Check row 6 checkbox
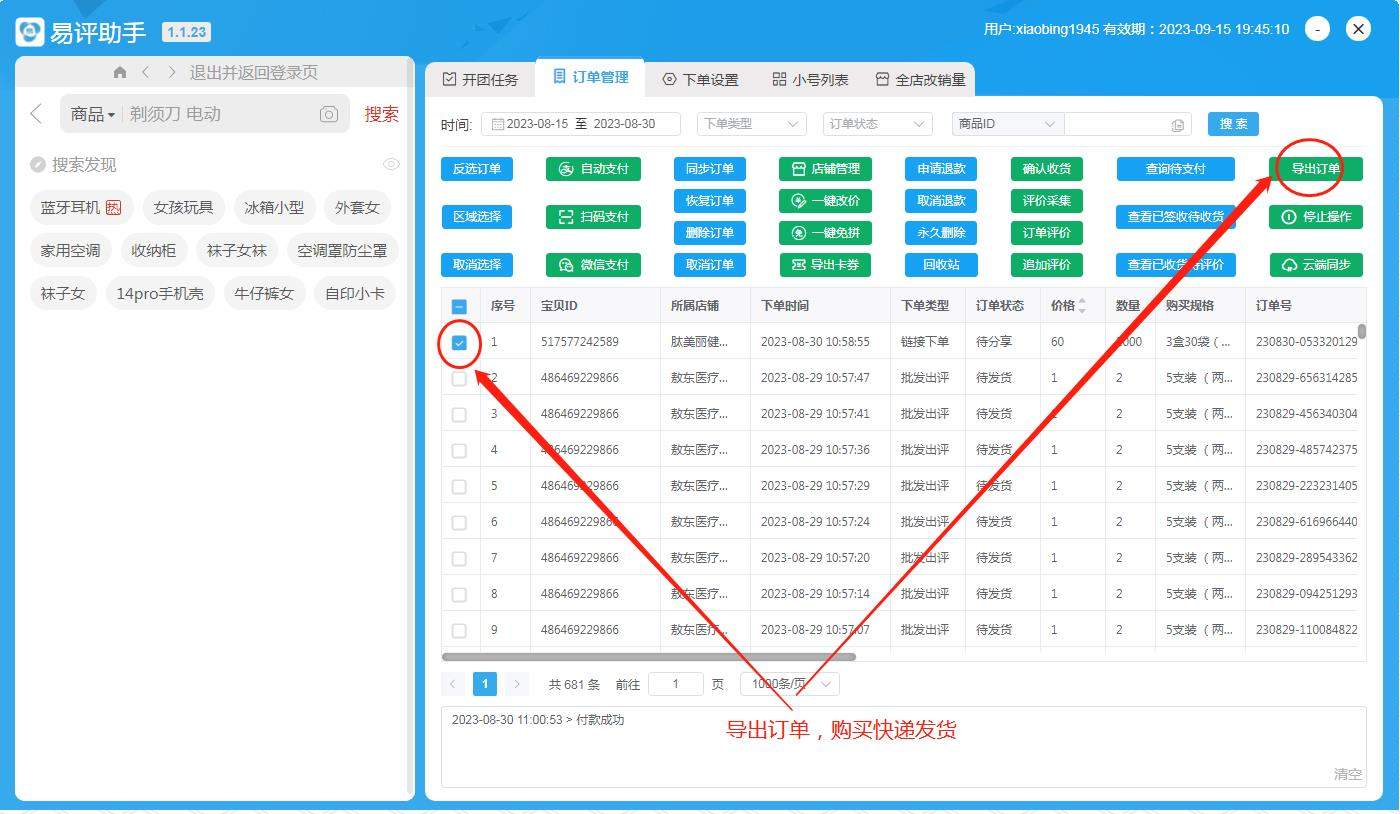This screenshot has height=814, width=1400. point(459,523)
